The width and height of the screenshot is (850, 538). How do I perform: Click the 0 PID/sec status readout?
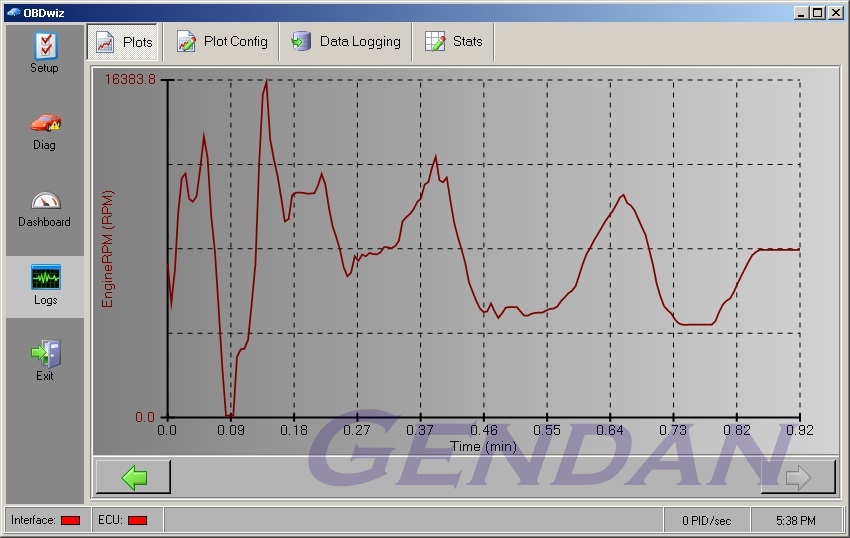pyautogui.click(x=707, y=520)
